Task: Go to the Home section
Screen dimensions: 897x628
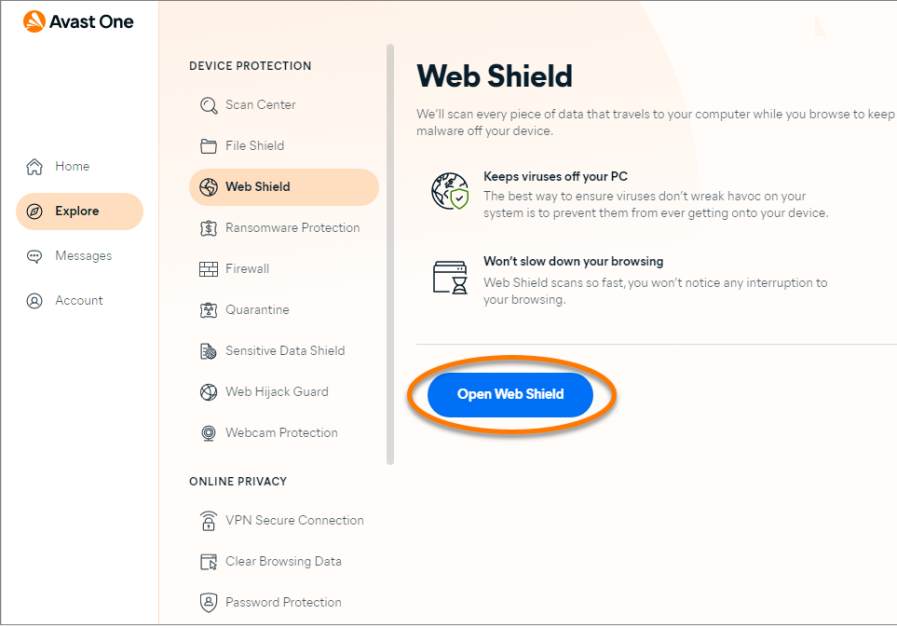Action: click(x=71, y=167)
